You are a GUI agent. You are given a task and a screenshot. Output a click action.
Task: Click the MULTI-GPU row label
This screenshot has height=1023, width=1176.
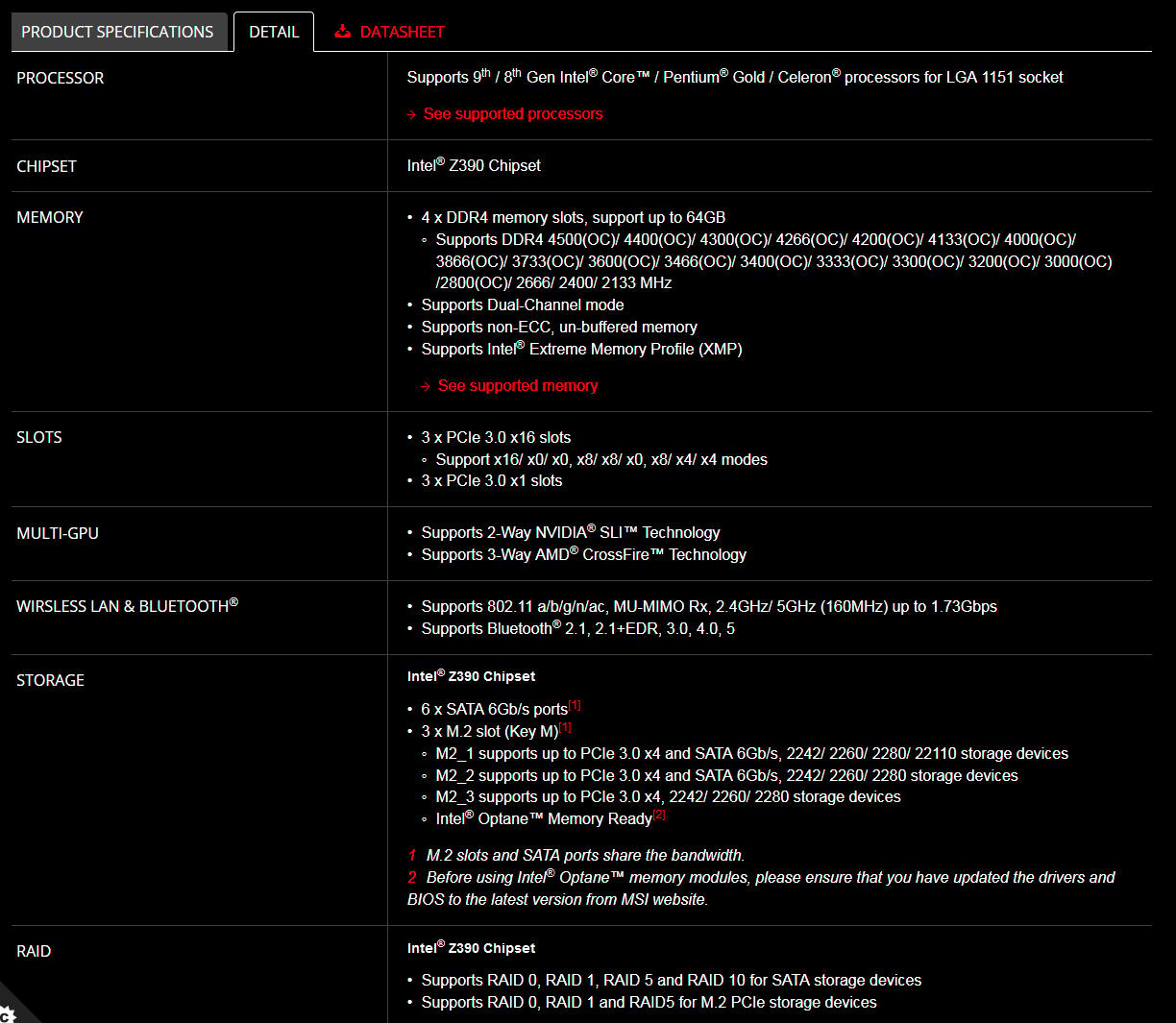(58, 533)
